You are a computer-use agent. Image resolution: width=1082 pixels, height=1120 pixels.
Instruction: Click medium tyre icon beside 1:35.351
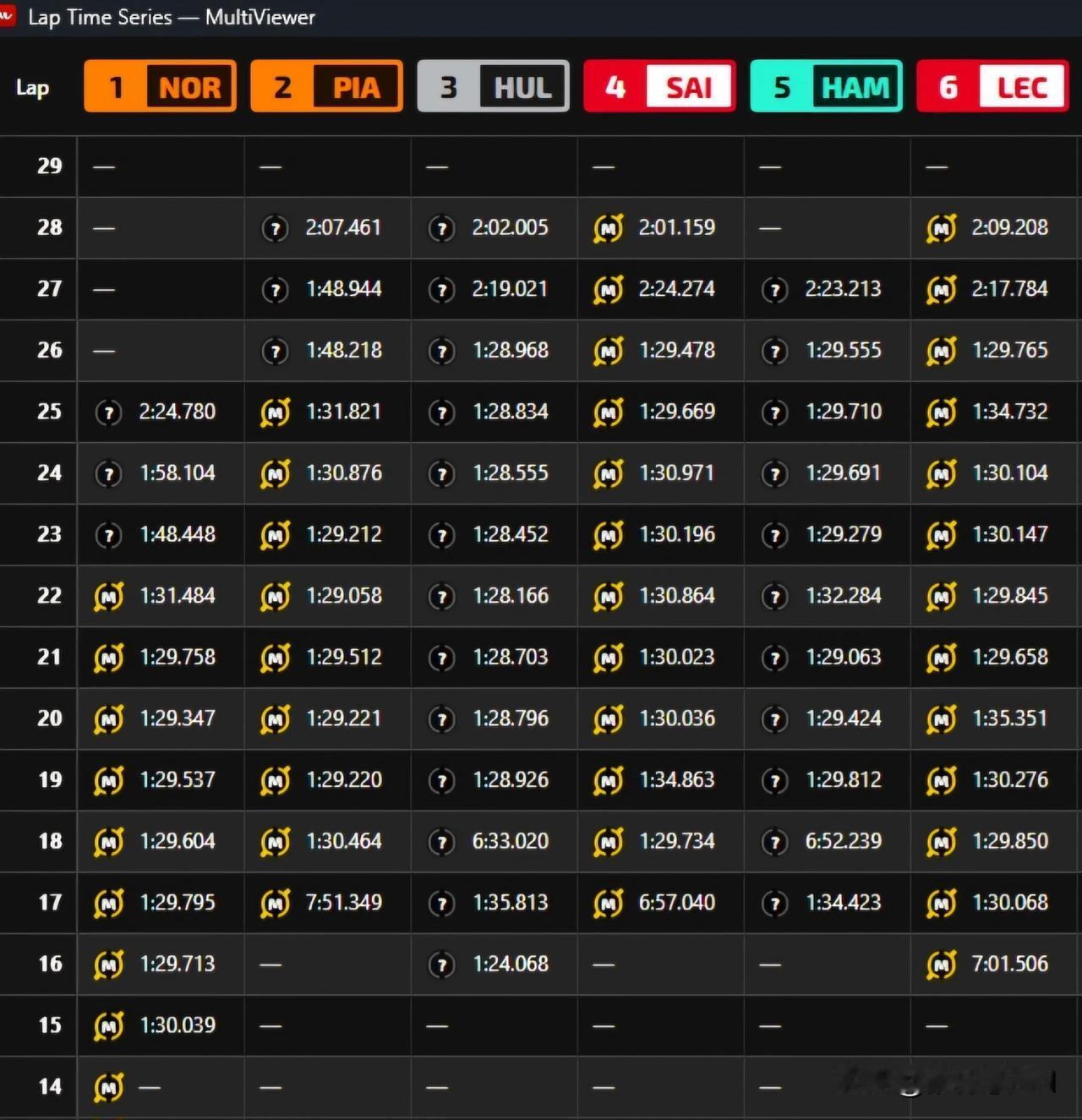(x=941, y=719)
